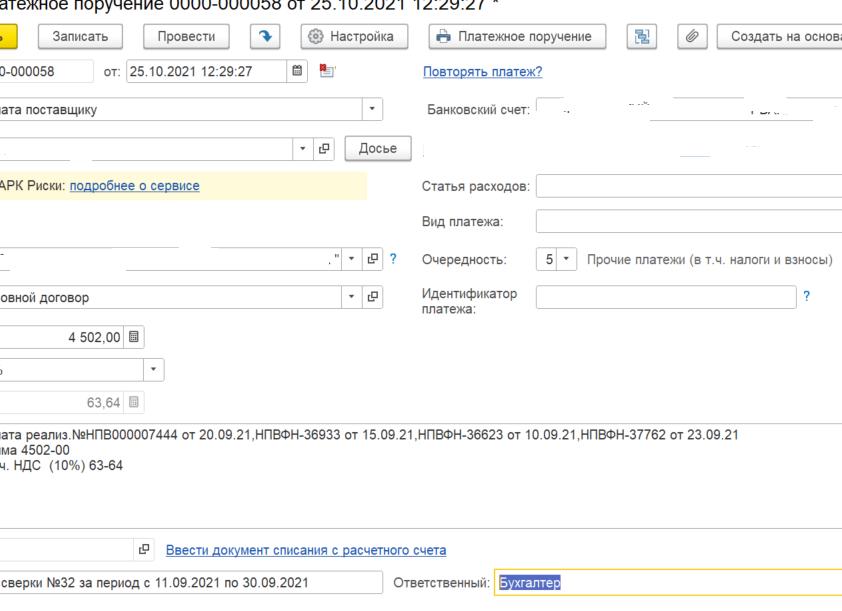Open recipient card icon beside Досье
Screen dimensions: 842x611
pyautogui.click(x=324, y=149)
